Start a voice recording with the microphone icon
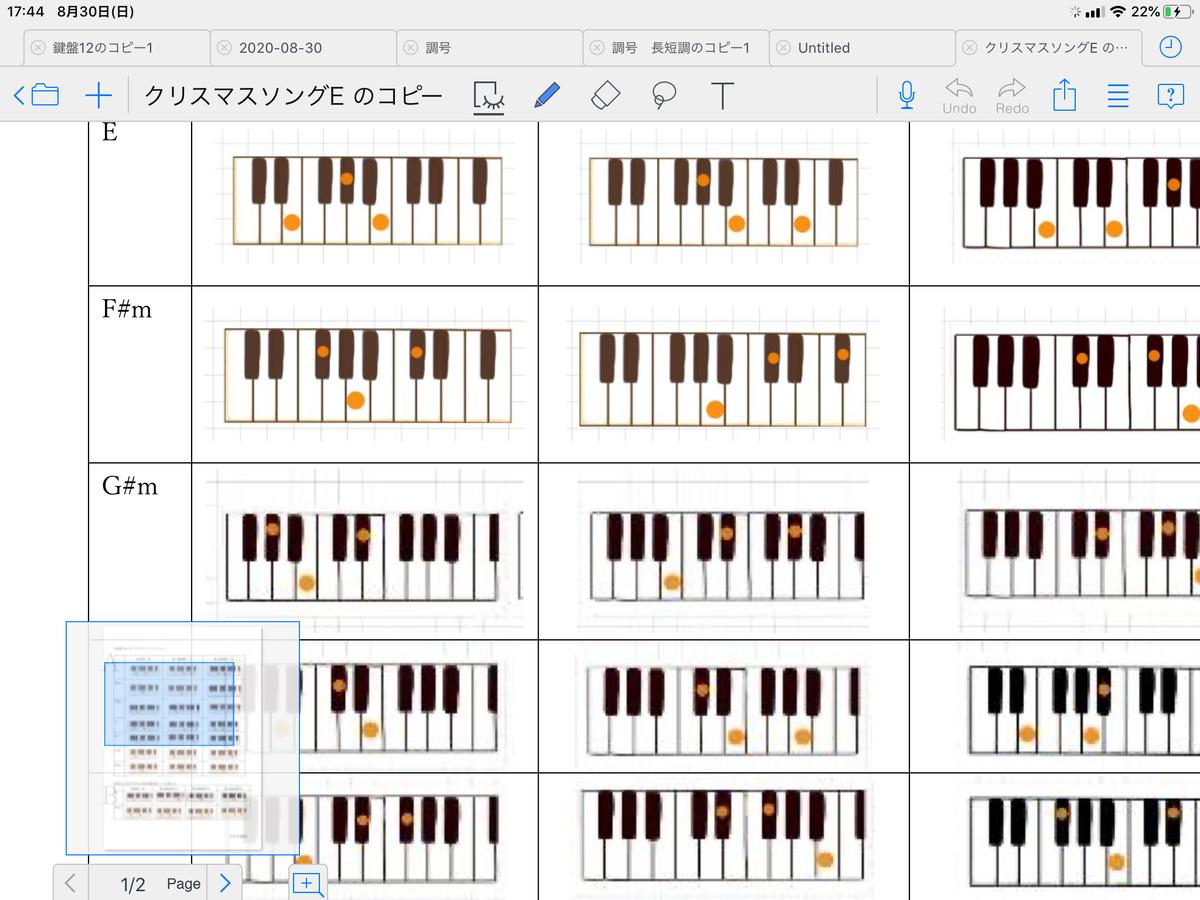 pos(906,95)
